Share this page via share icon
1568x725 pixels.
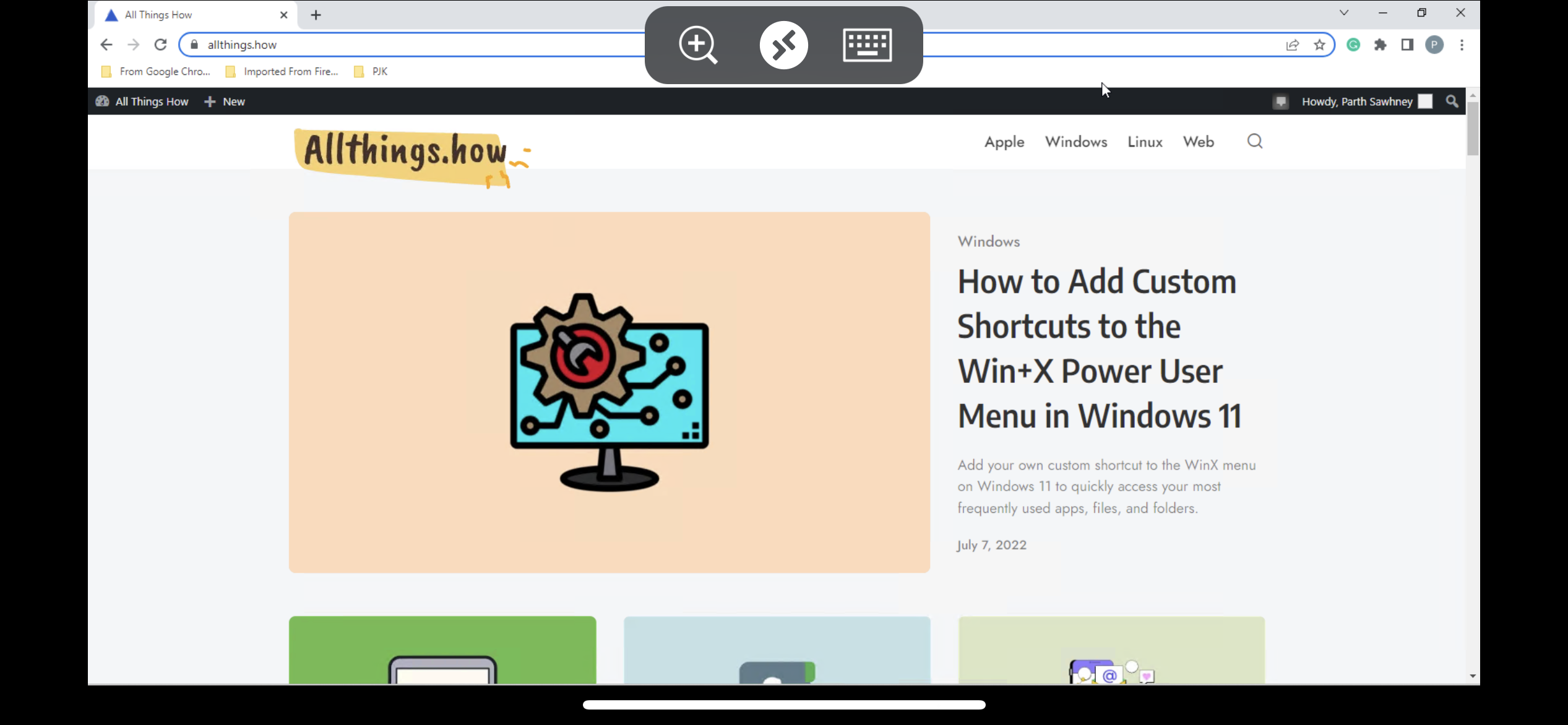click(x=1292, y=45)
